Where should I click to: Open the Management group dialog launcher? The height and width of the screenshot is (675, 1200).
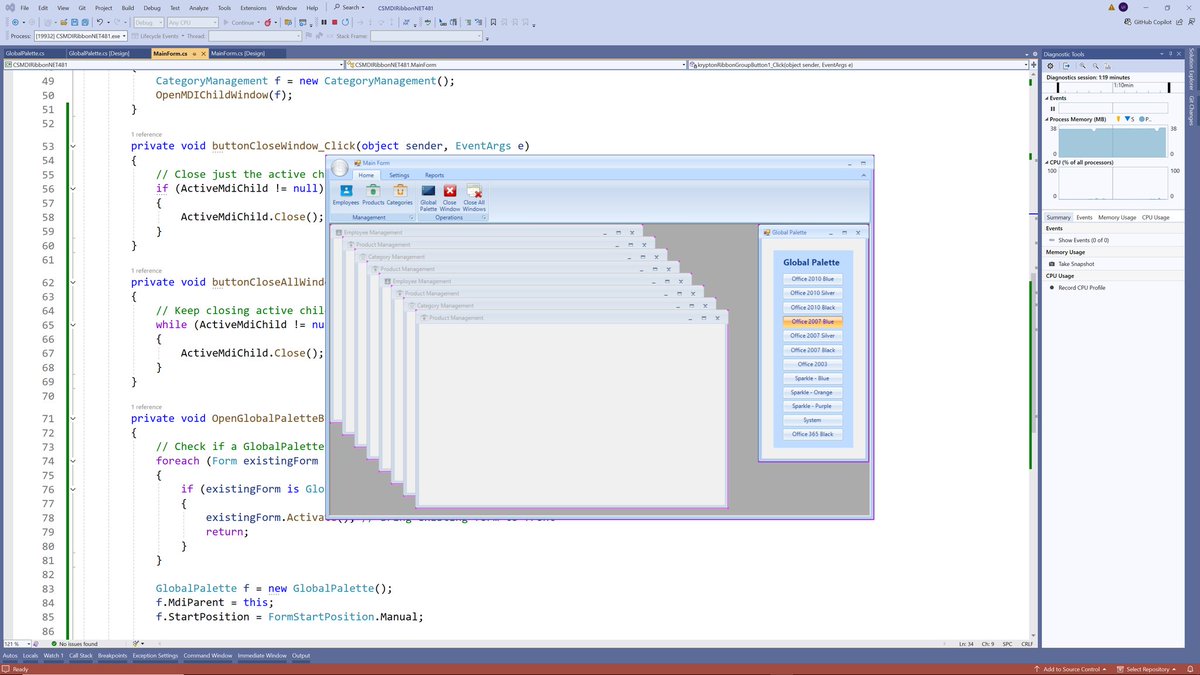point(411,217)
